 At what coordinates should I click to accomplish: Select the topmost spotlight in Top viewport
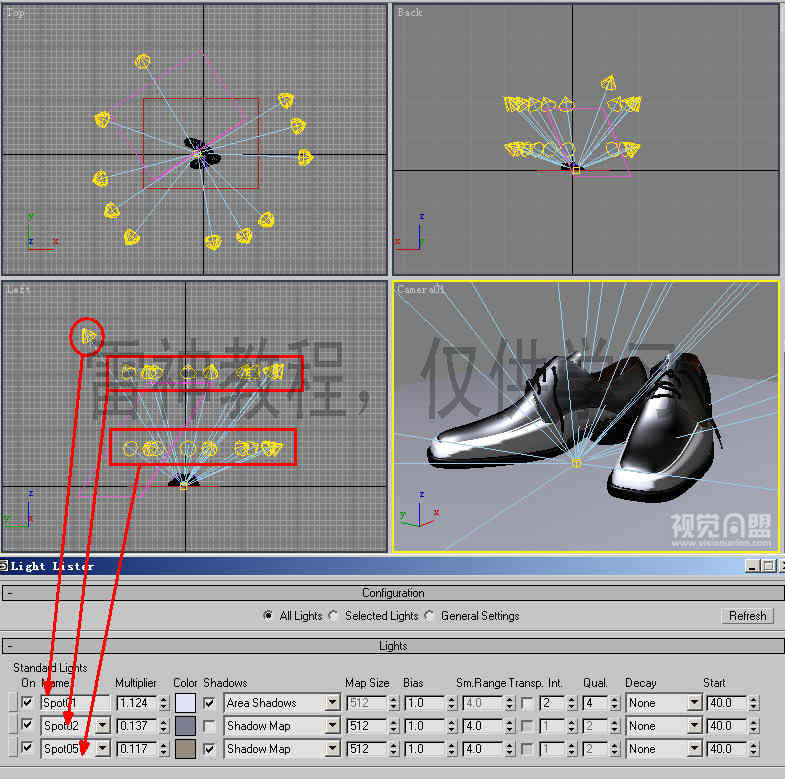coord(144,62)
